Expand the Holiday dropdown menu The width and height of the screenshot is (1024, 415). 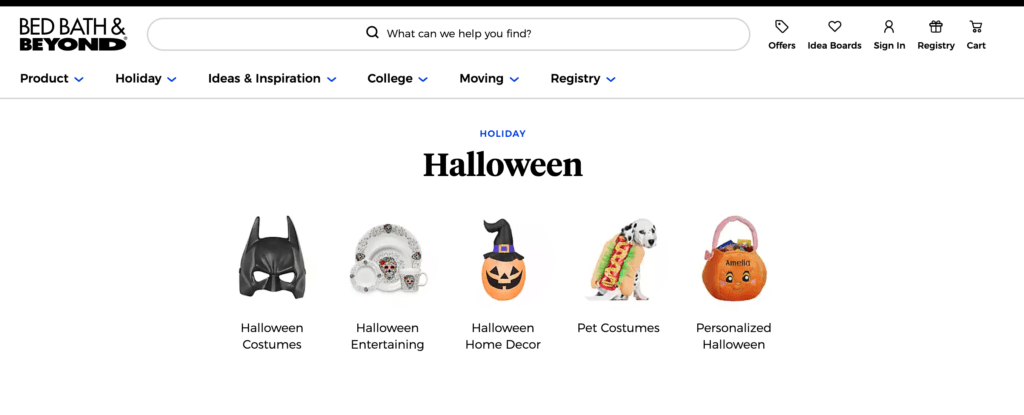146,78
